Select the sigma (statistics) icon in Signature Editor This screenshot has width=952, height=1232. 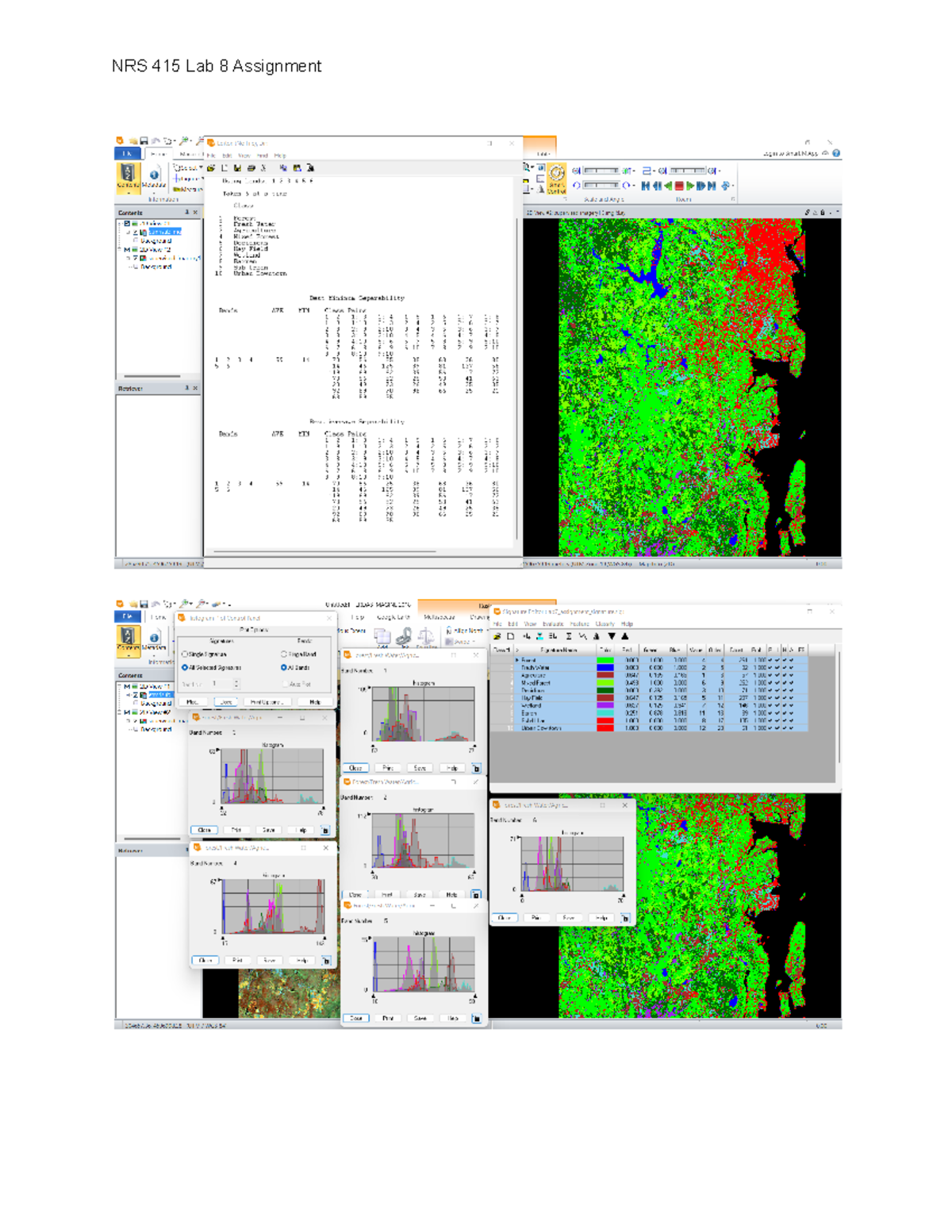tap(570, 636)
